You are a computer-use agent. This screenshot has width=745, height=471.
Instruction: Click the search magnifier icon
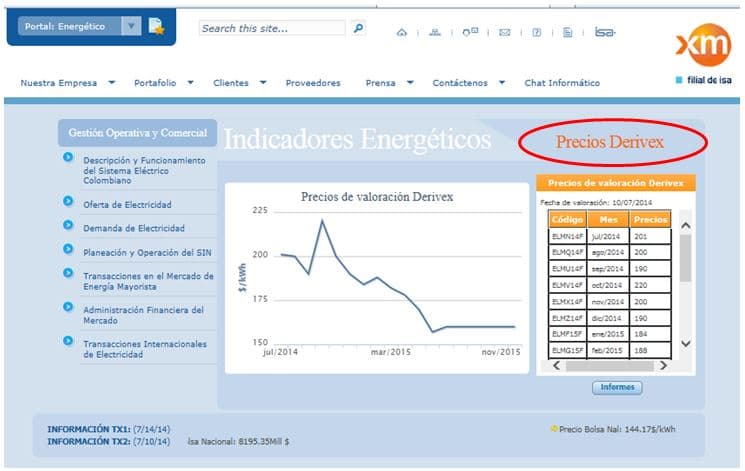[x=359, y=29]
